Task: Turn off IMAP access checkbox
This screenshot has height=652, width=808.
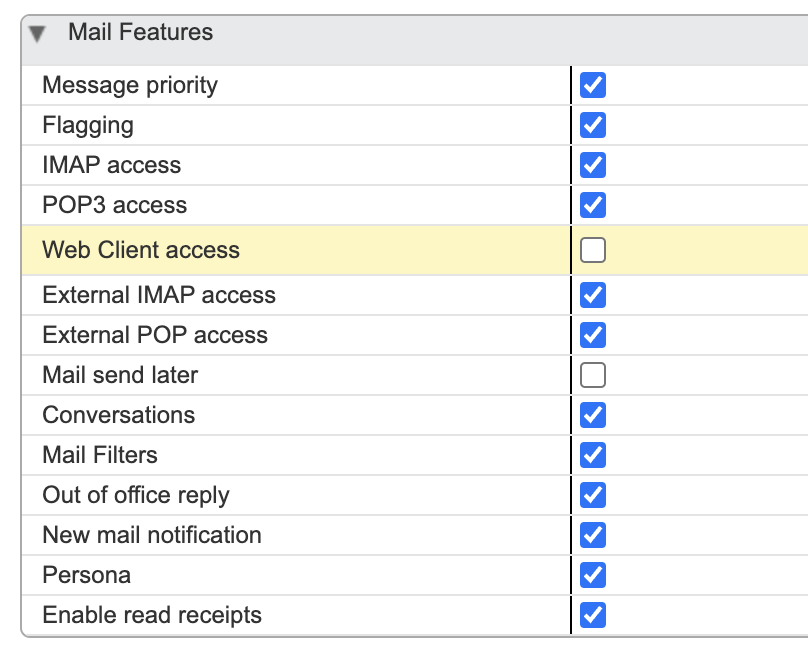Action: point(593,165)
